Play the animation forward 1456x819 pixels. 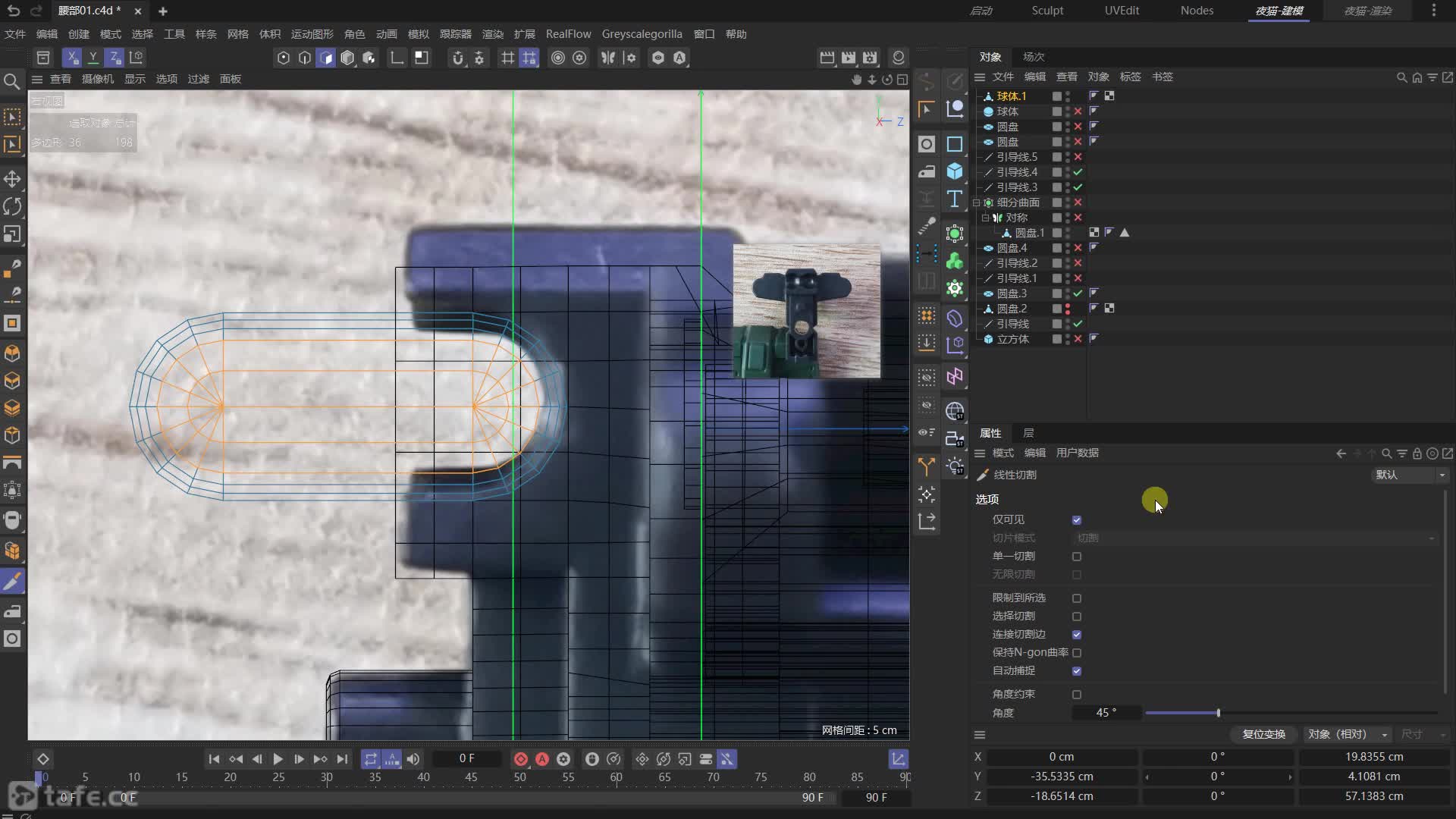278,759
